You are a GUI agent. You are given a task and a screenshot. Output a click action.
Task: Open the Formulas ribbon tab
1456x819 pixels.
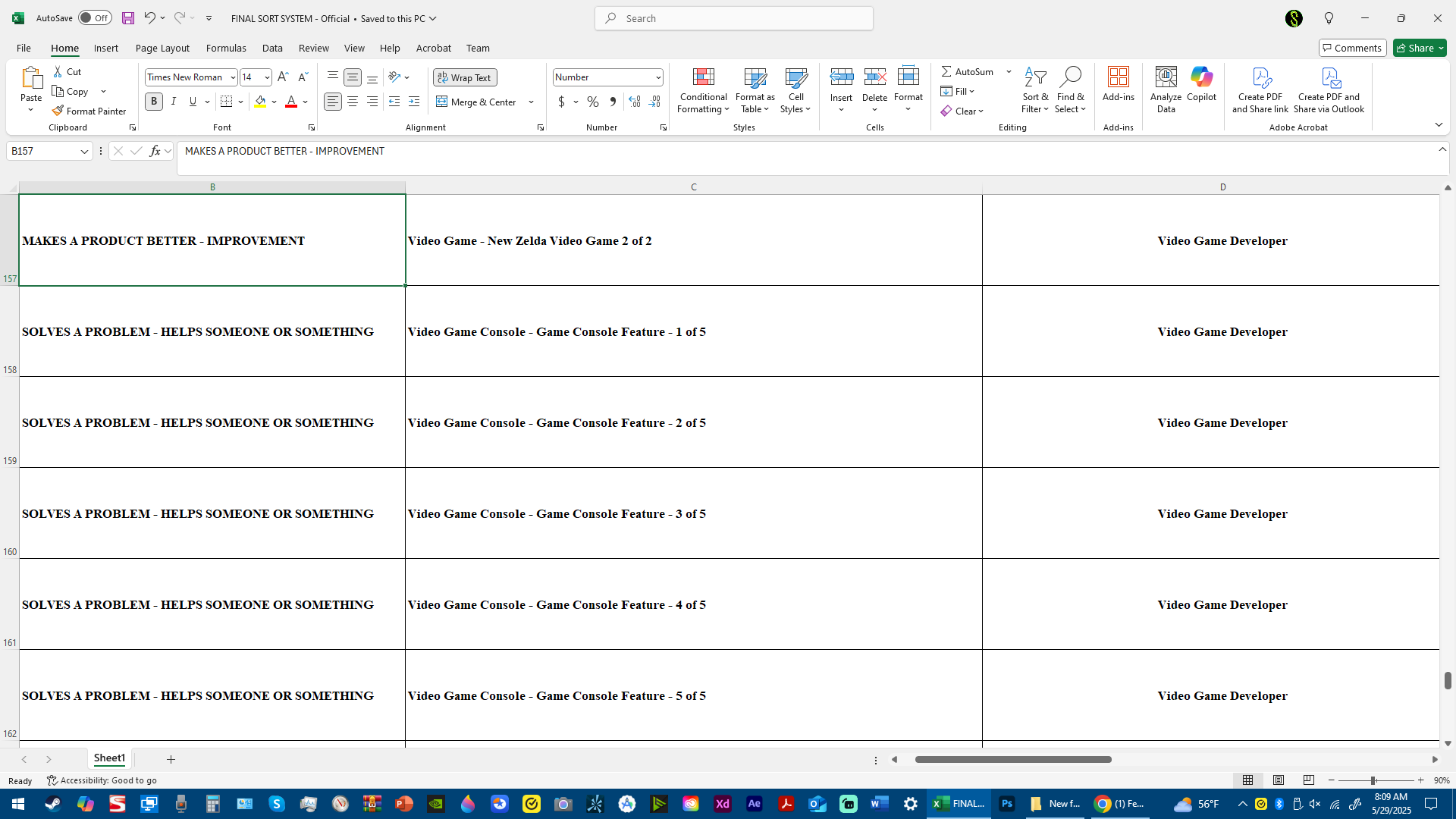coord(226,48)
